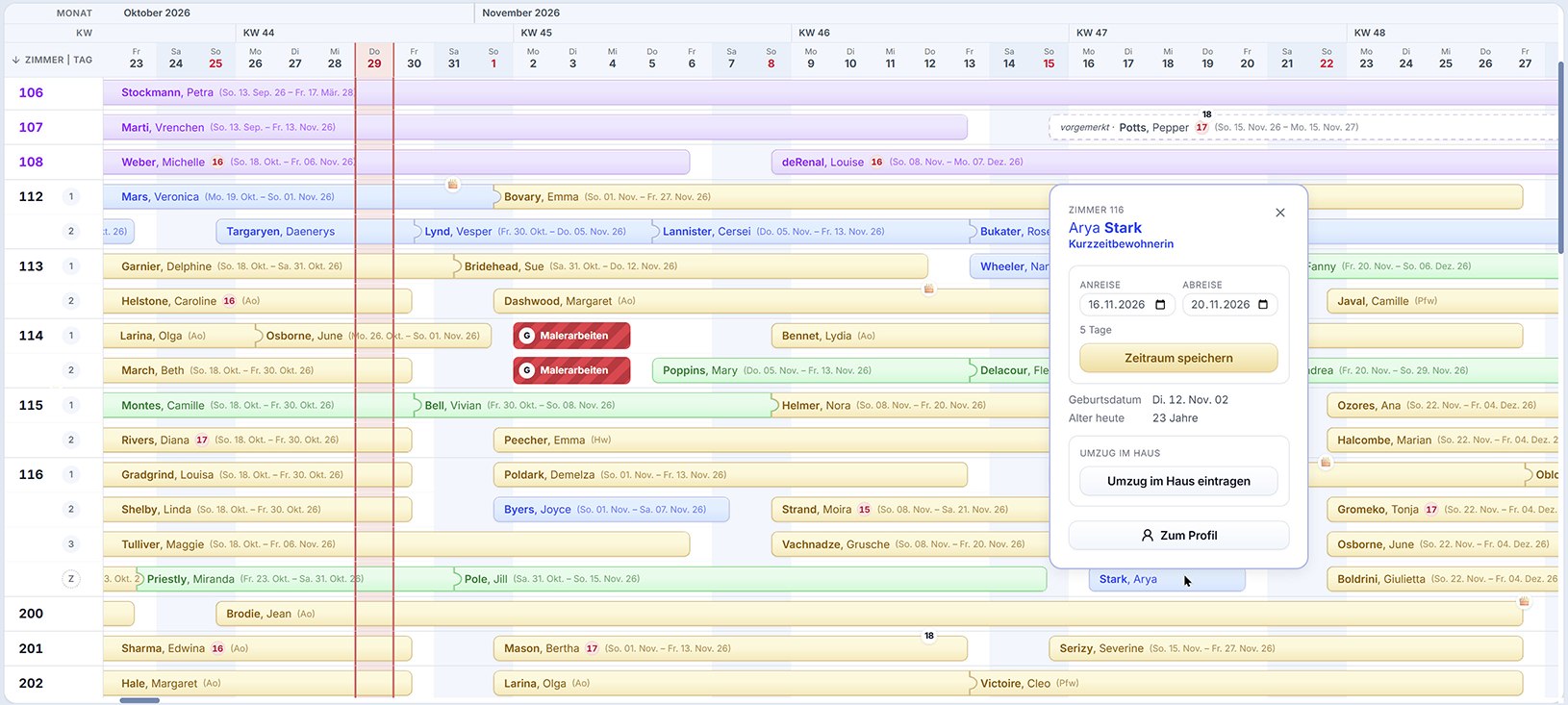1568x705 pixels.
Task: Click the Z bed badge in room 116
Action: [x=70, y=579]
